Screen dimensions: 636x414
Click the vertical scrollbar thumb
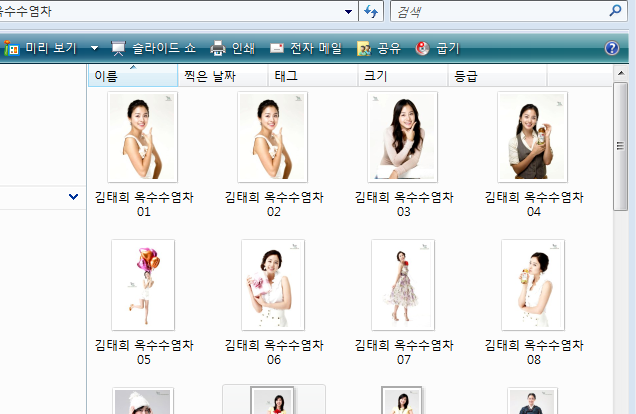tap(621, 146)
